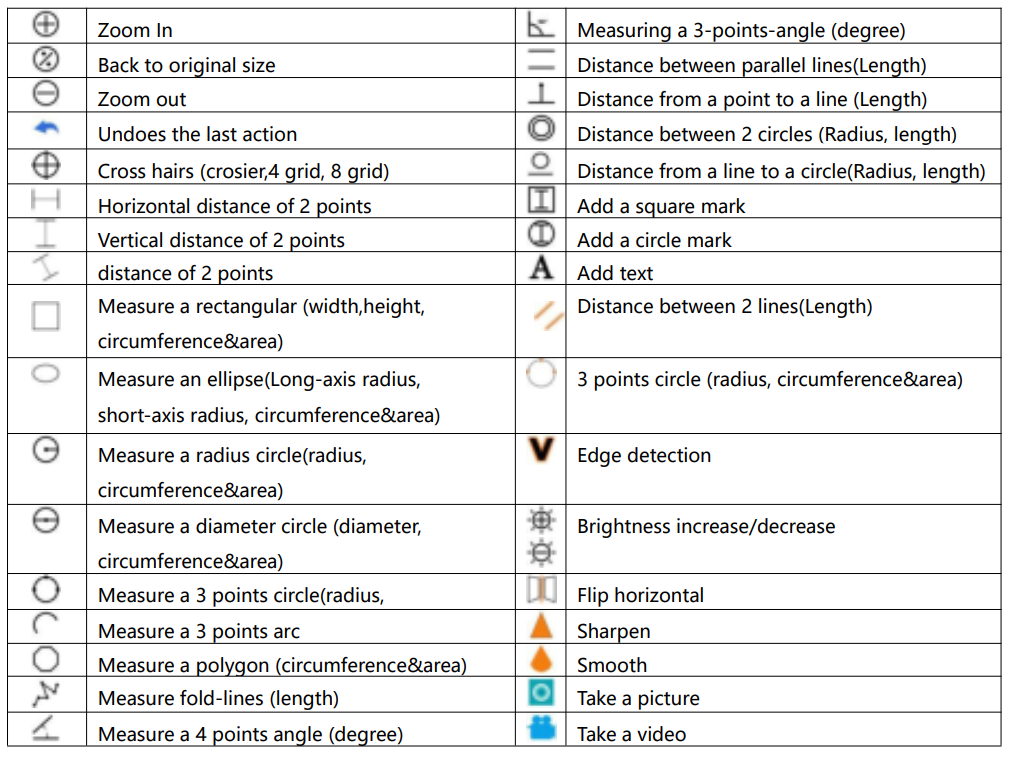Click the blue Undo arrow icon
This screenshot has width=1019, height=757.
point(46,129)
